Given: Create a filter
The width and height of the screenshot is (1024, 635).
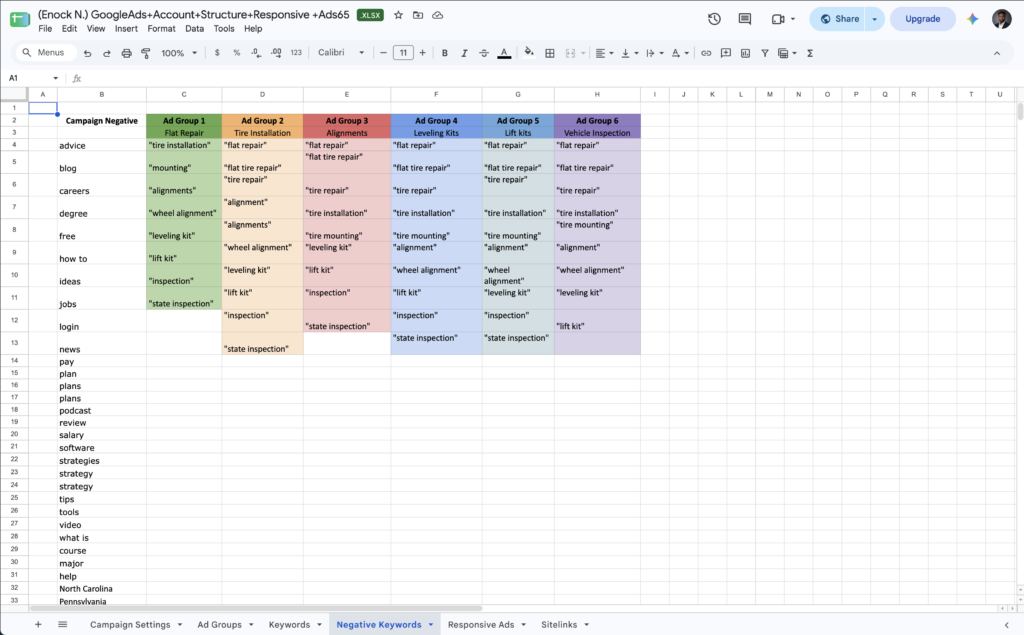Looking at the screenshot, I should (x=764, y=53).
